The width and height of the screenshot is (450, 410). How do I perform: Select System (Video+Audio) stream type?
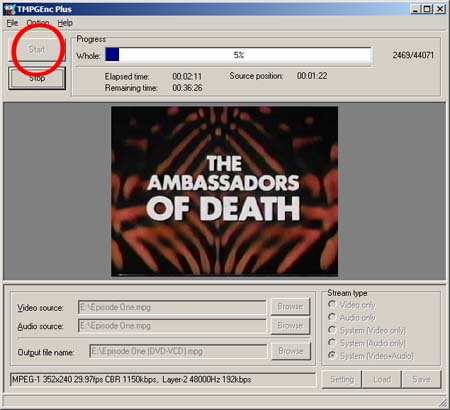[x=371, y=356]
